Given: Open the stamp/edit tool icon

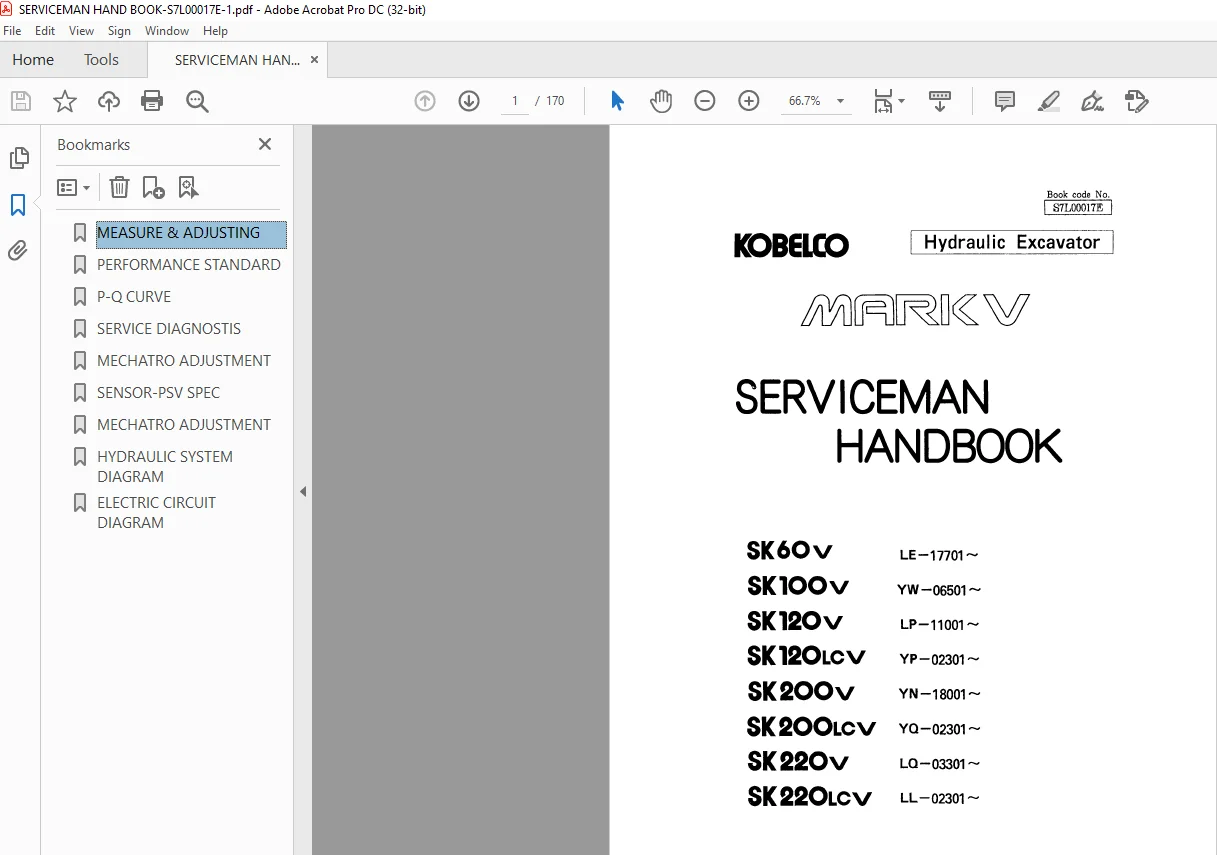Looking at the screenshot, I should point(1137,101).
